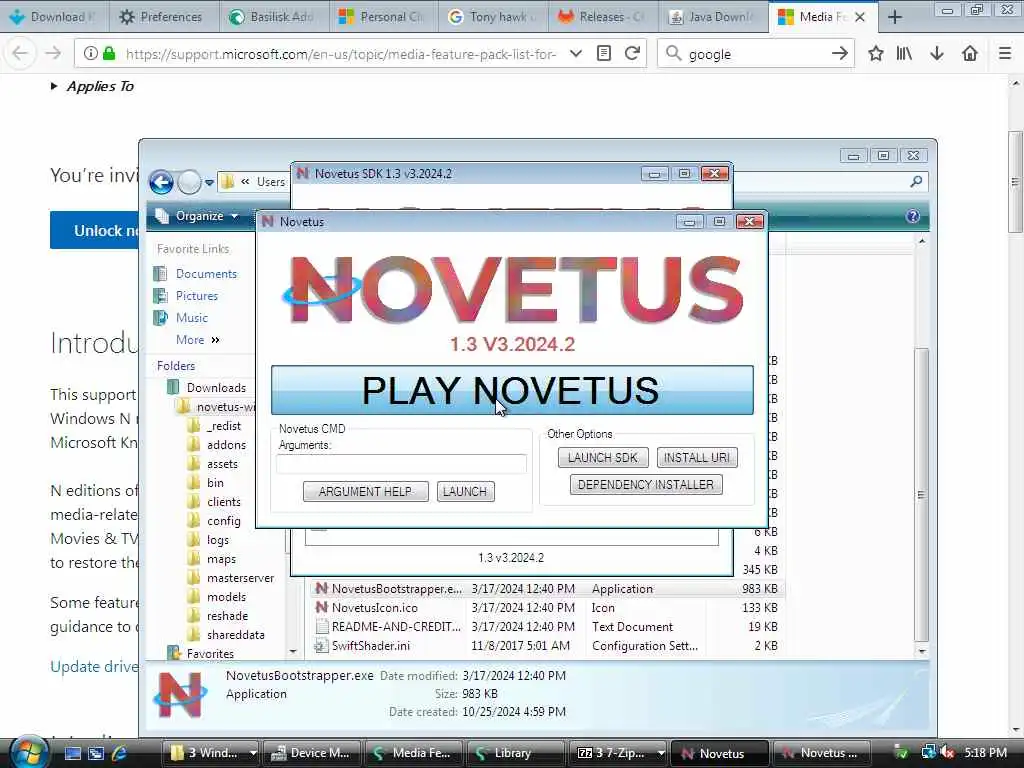Open the Update drivers link on webpage

coord(94,667)
